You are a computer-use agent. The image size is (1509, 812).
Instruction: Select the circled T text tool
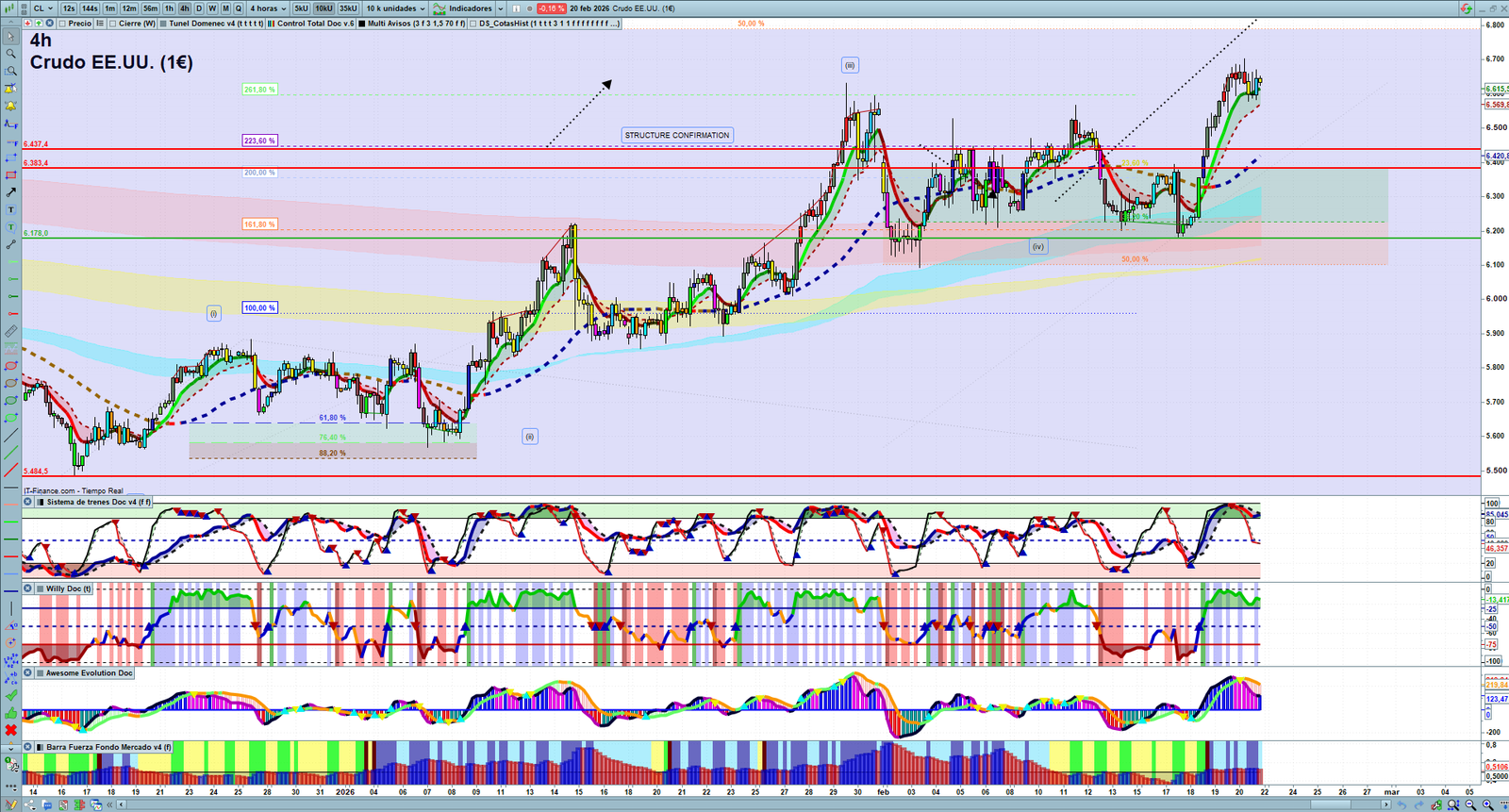(x=11, y=226)
